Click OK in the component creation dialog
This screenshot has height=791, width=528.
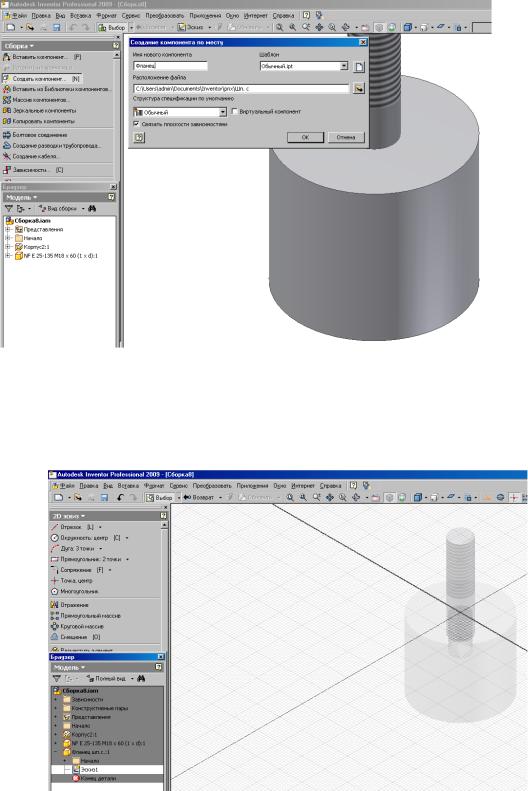305,137
